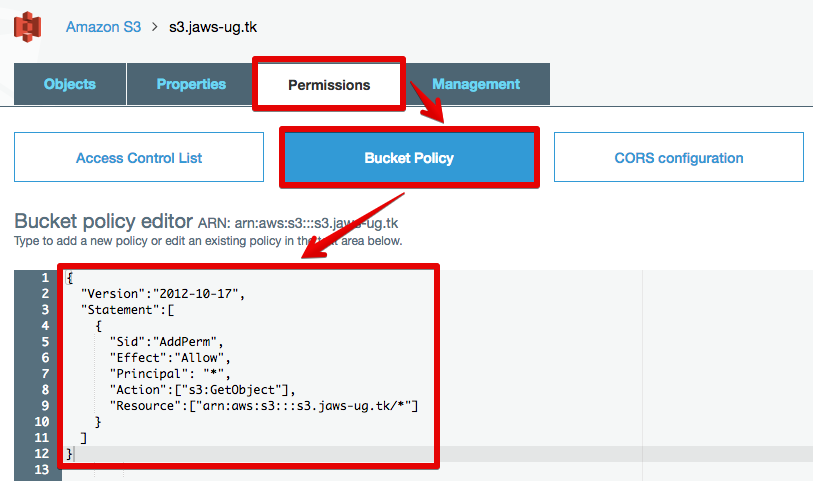
Task: Click the closing brace on line 12
Action: [69, 454]
